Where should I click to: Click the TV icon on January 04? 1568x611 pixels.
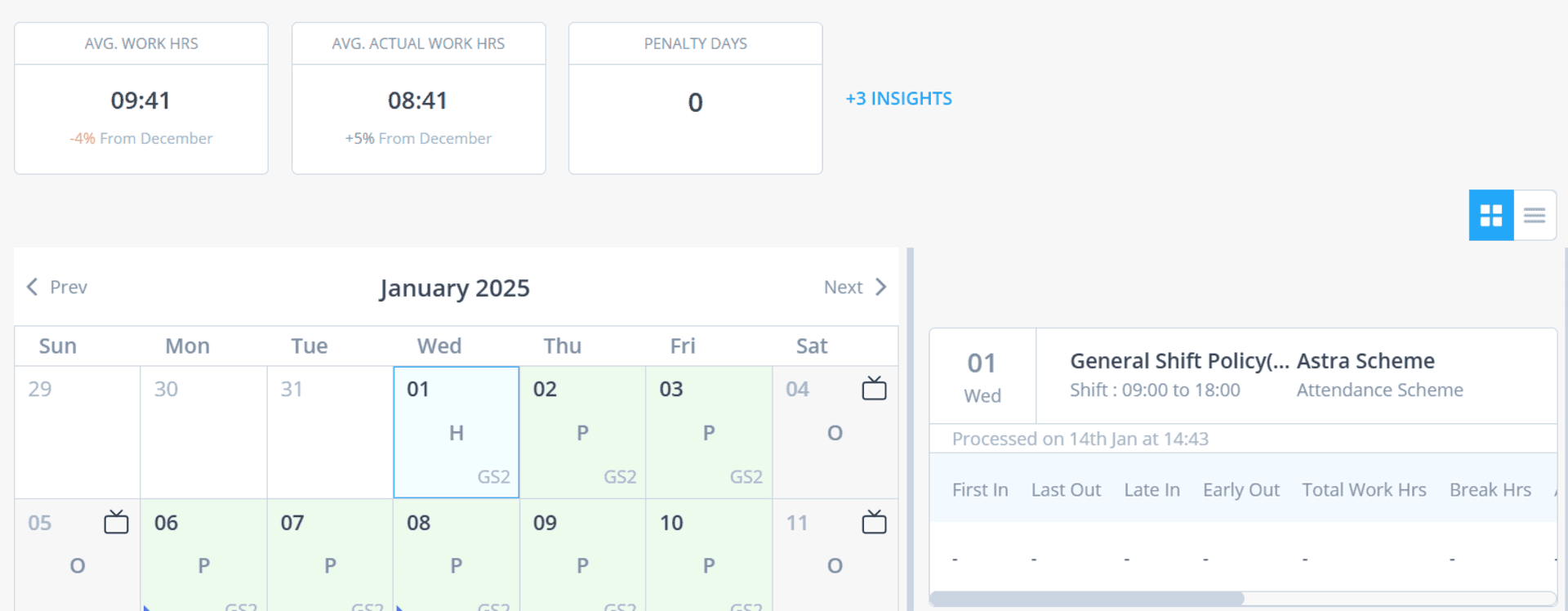coord(874,388)
